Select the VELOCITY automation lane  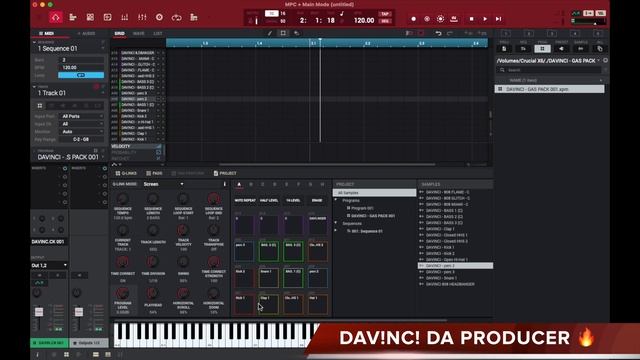pos(136,146)
